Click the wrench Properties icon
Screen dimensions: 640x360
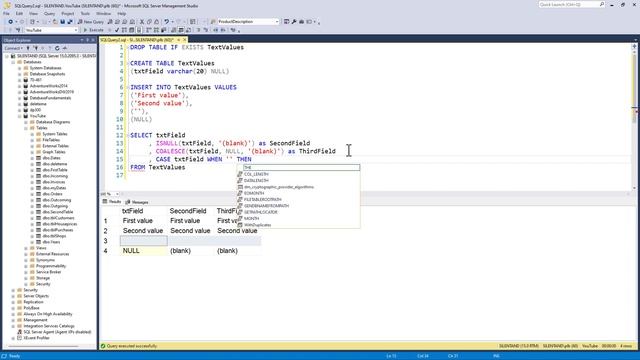click(294, 22)
